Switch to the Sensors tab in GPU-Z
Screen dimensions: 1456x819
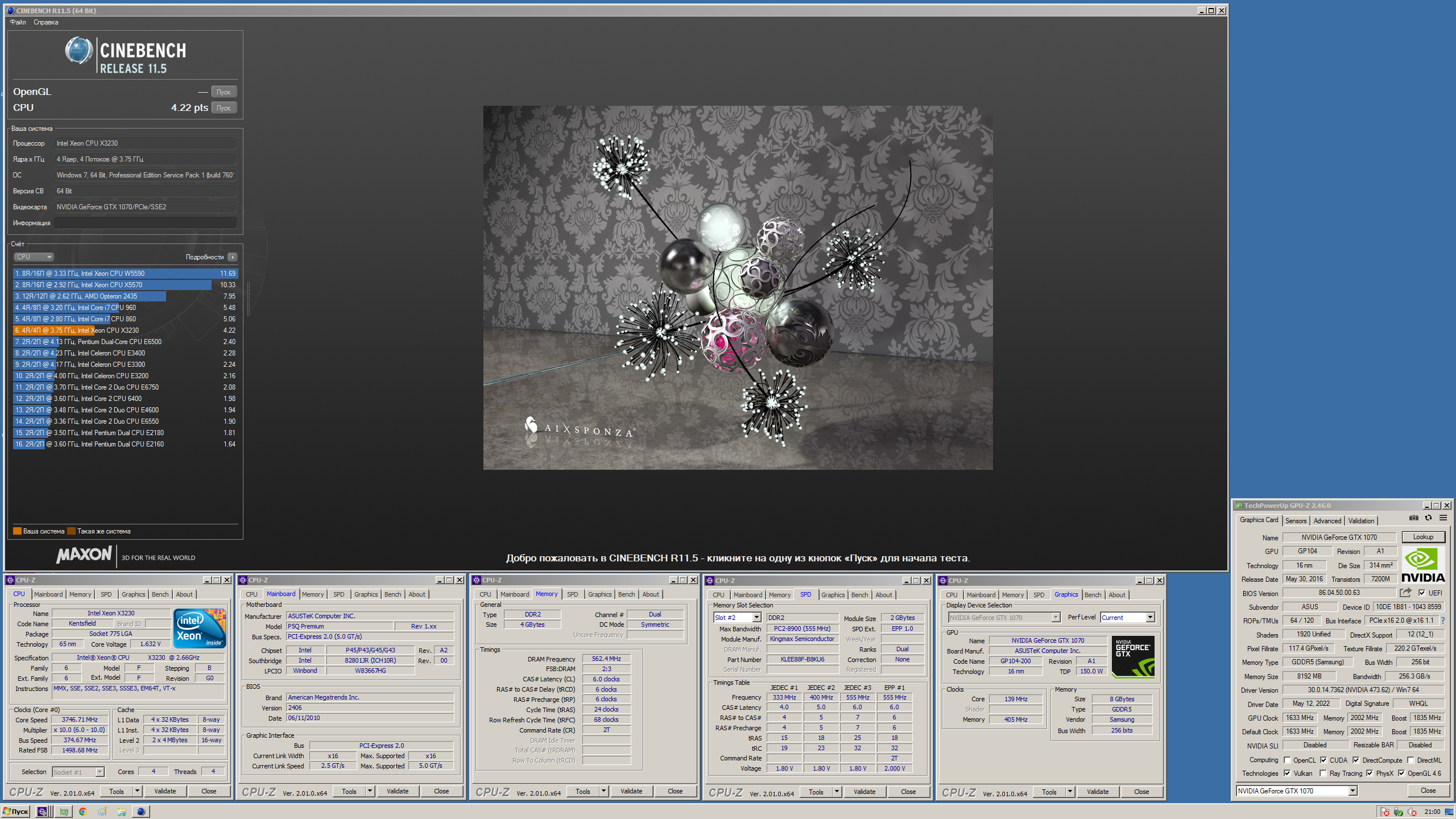coord(1296,520)
